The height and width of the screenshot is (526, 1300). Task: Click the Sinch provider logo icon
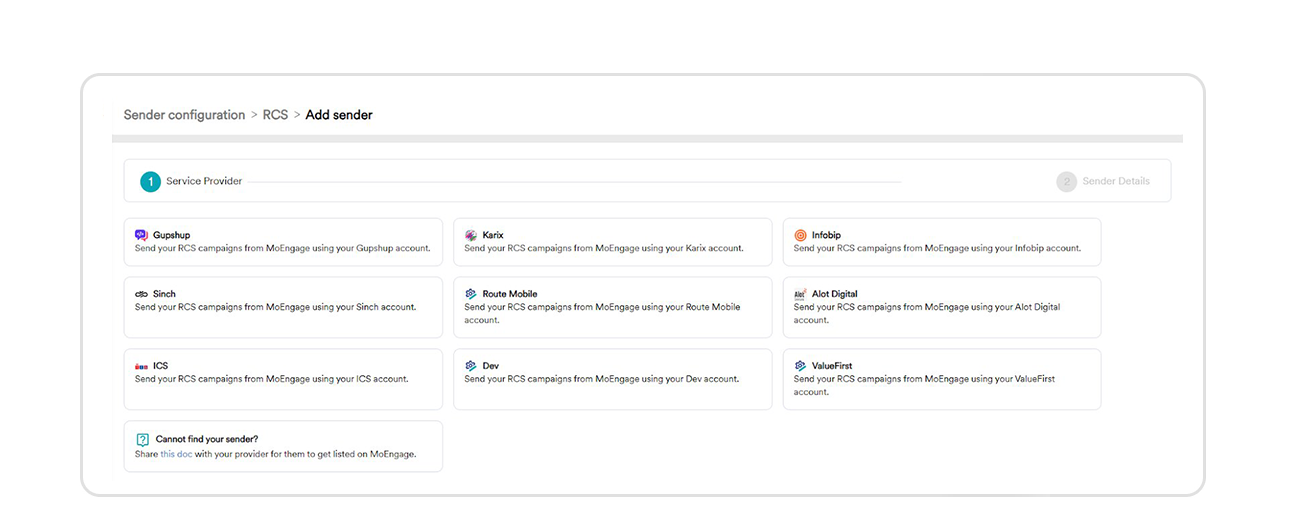(141, 294)
